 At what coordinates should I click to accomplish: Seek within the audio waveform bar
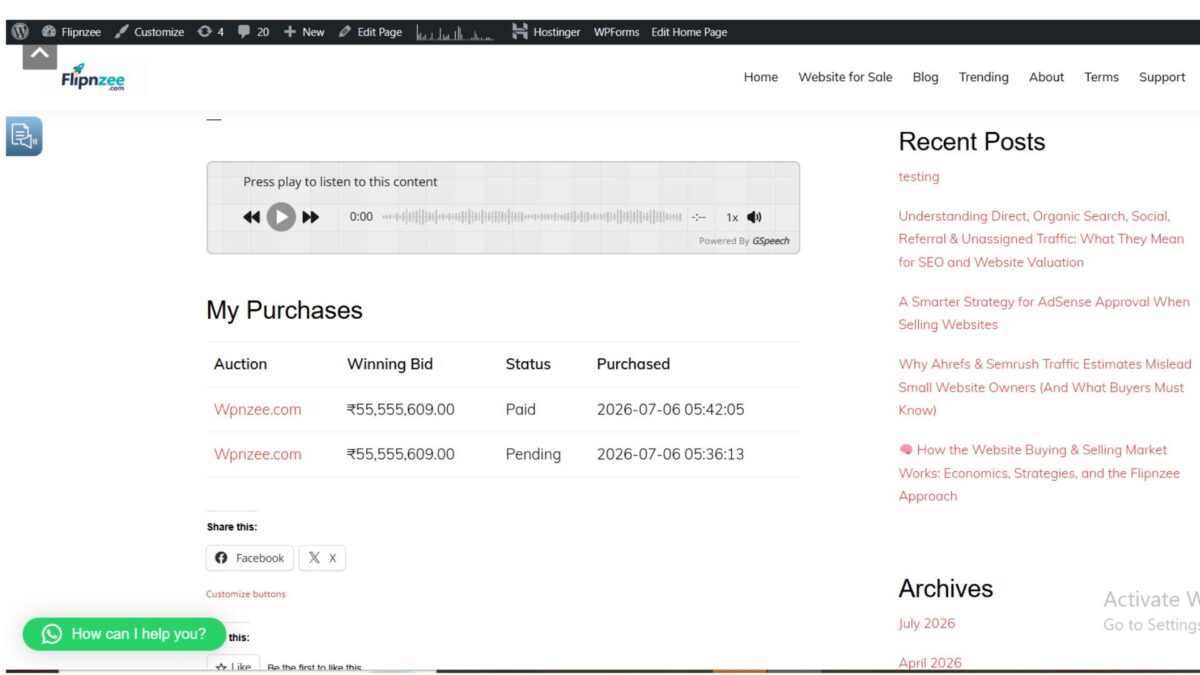pyautogui.click(x=532, y=216)
